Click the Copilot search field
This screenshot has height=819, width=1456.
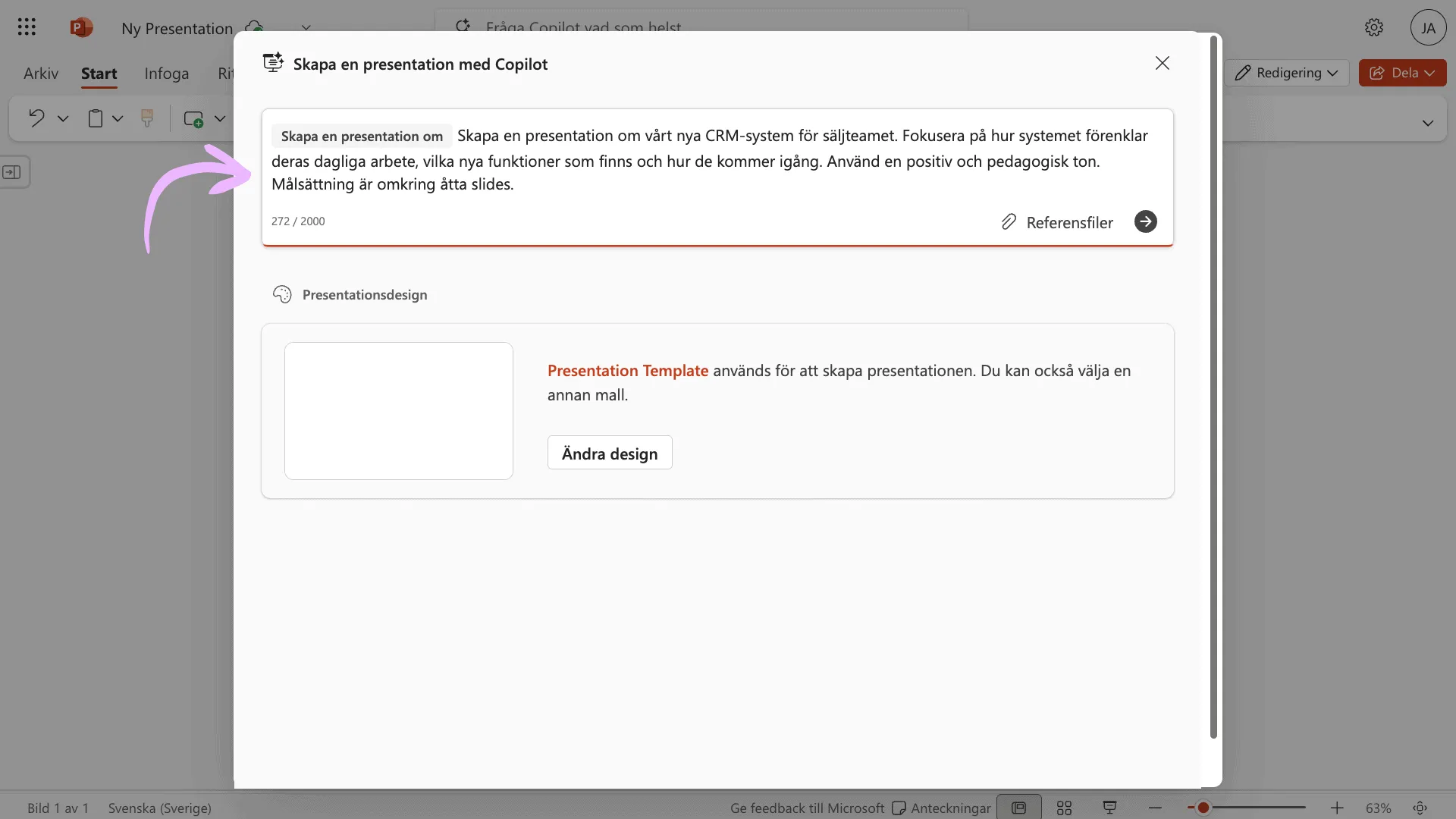pos(701,20)
